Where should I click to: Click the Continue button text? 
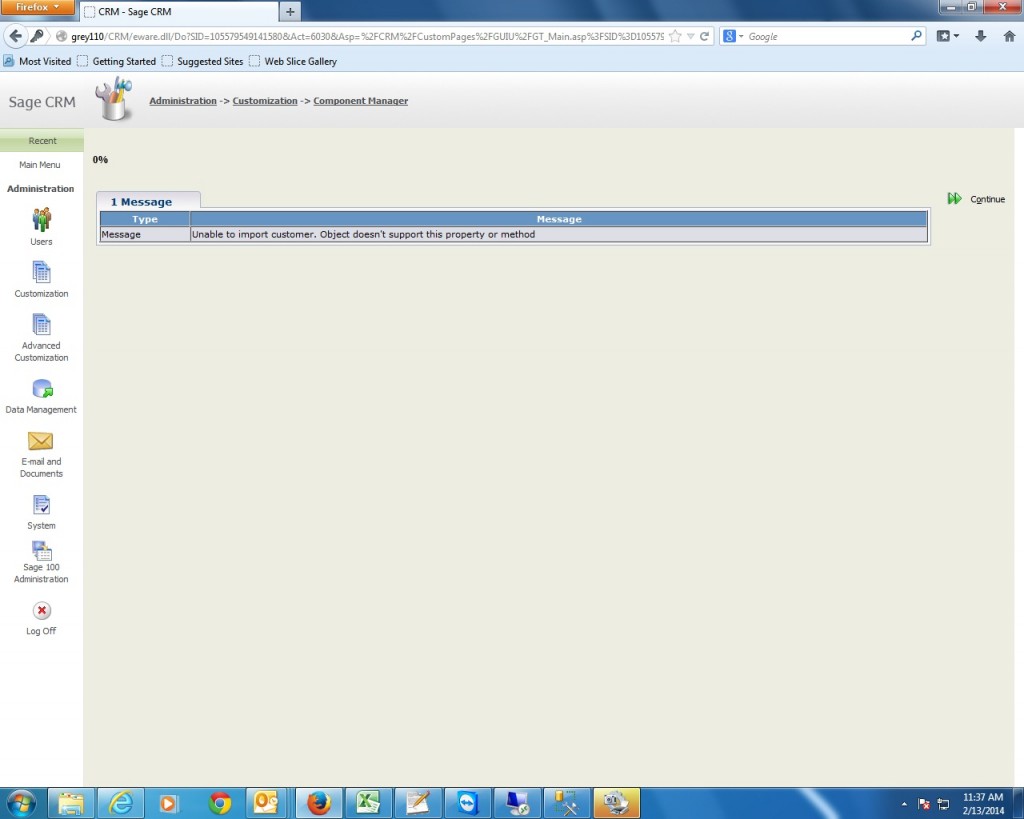987,199
